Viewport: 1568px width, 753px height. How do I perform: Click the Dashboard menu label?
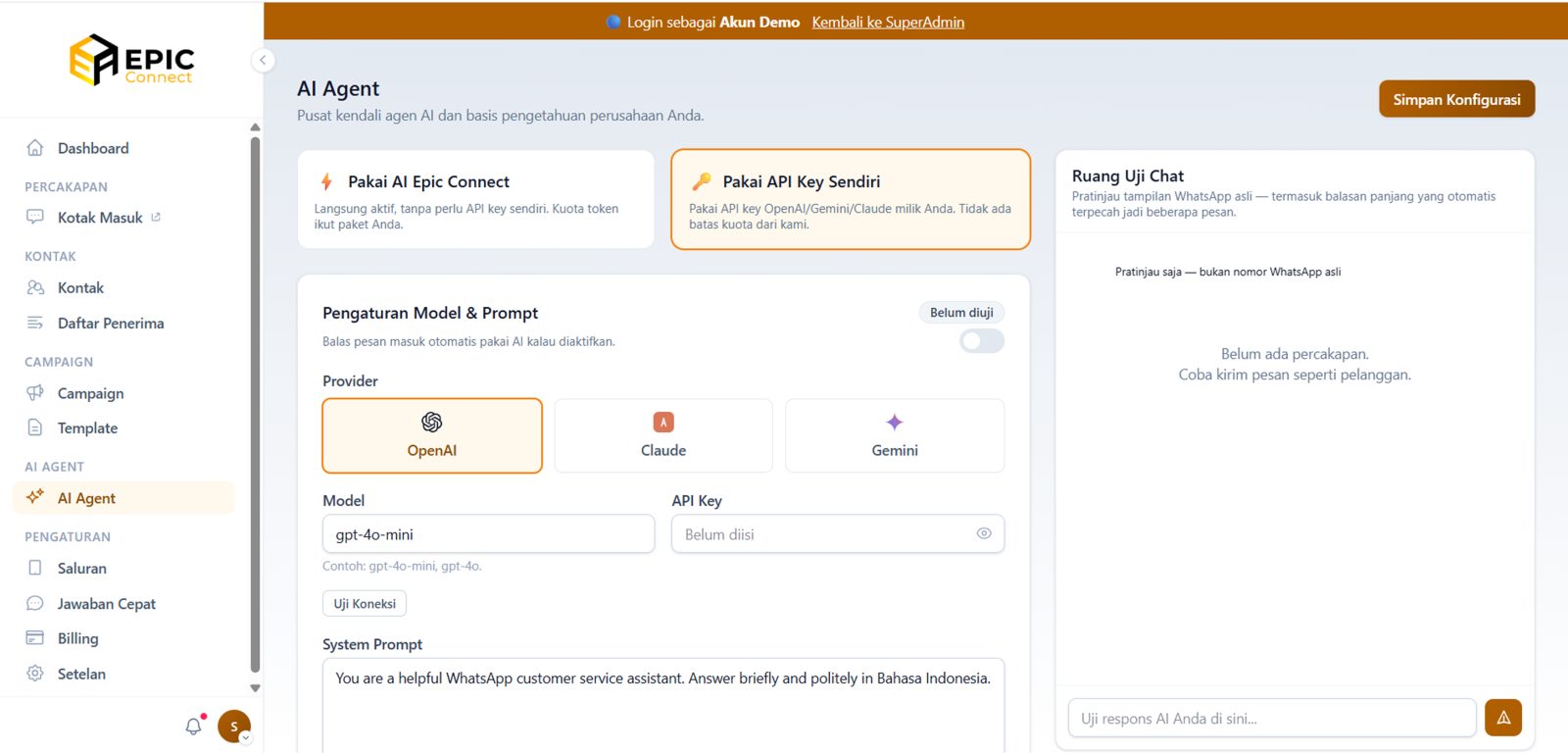pos(93,148)
